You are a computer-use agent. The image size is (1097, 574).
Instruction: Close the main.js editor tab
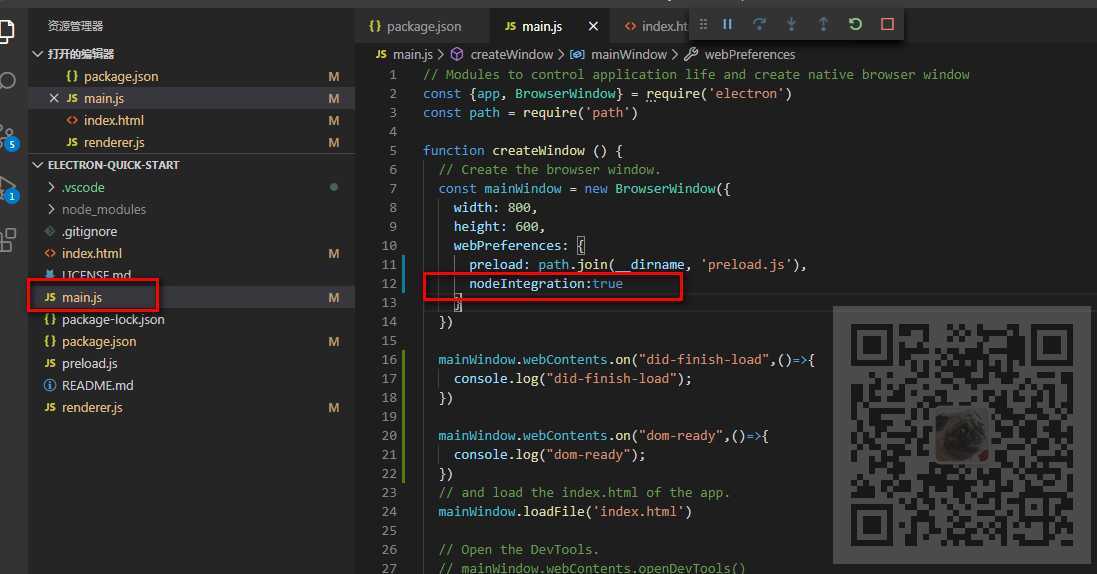(x=593, y=27)
